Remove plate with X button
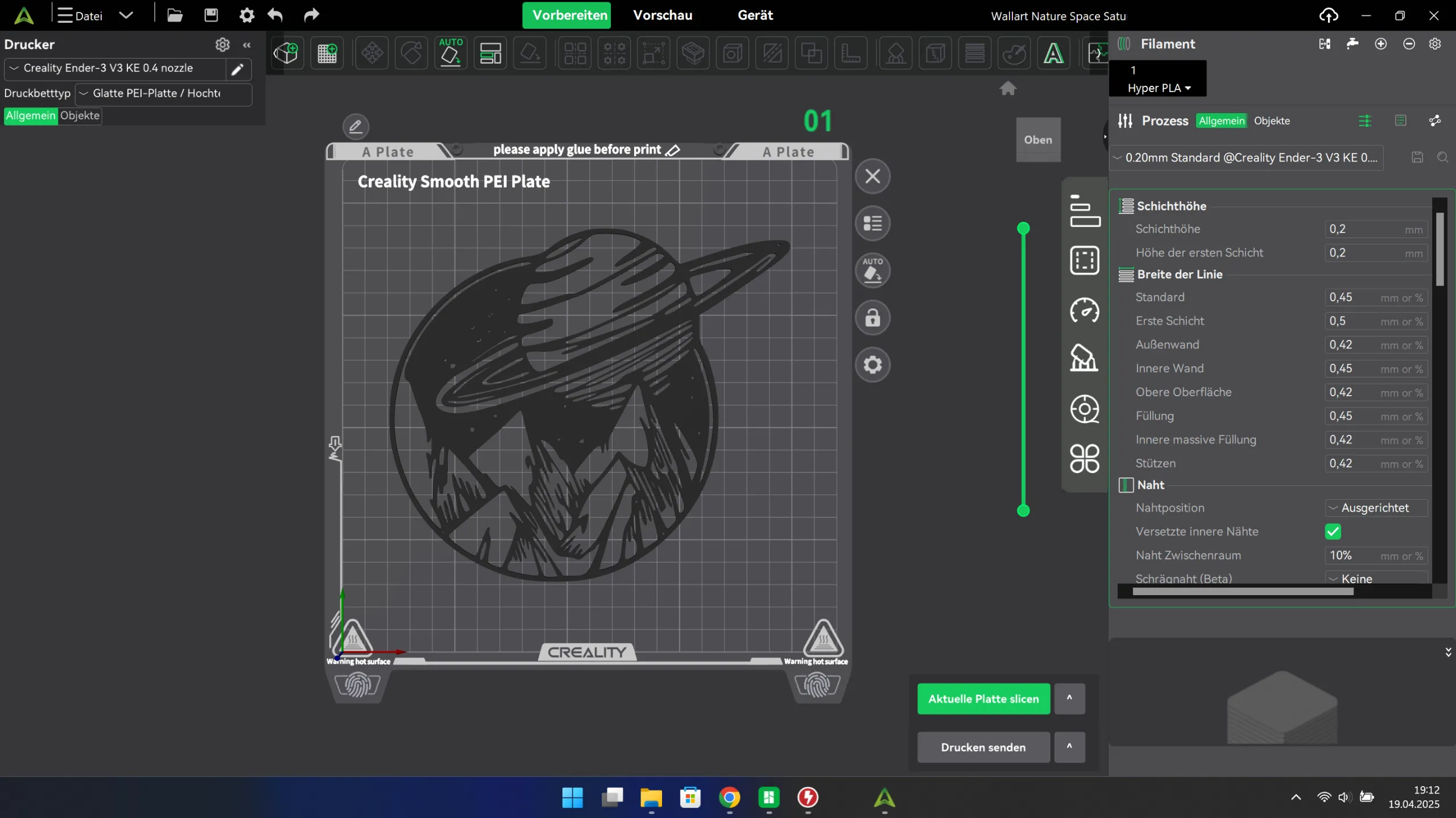This screenshot has height=818, width=1456. coord(872,176)
